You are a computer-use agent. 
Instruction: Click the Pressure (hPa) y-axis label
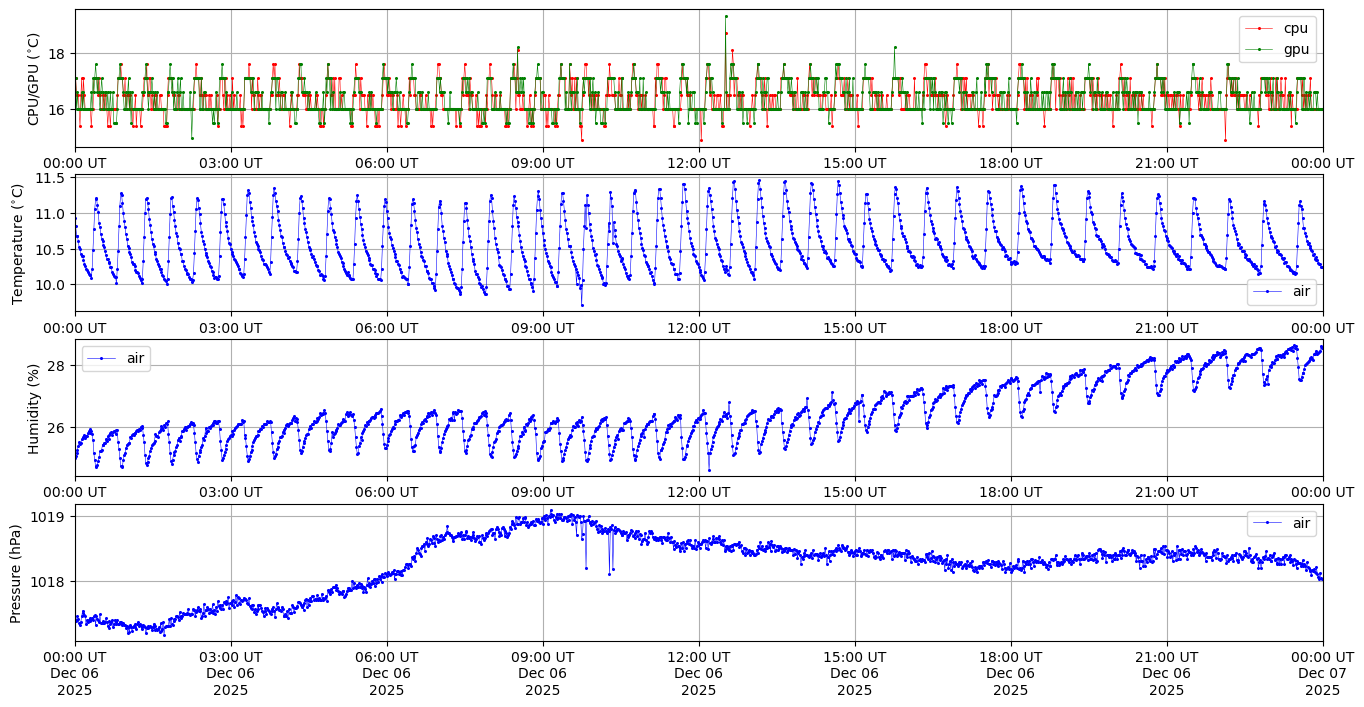tap(17, 573)
